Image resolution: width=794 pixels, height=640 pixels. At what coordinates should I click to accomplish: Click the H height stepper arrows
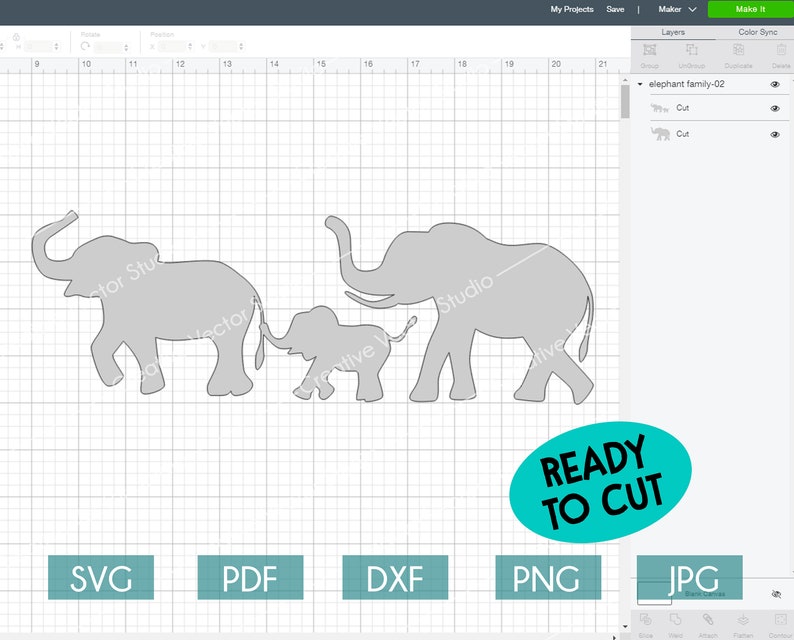click(56, 47)
